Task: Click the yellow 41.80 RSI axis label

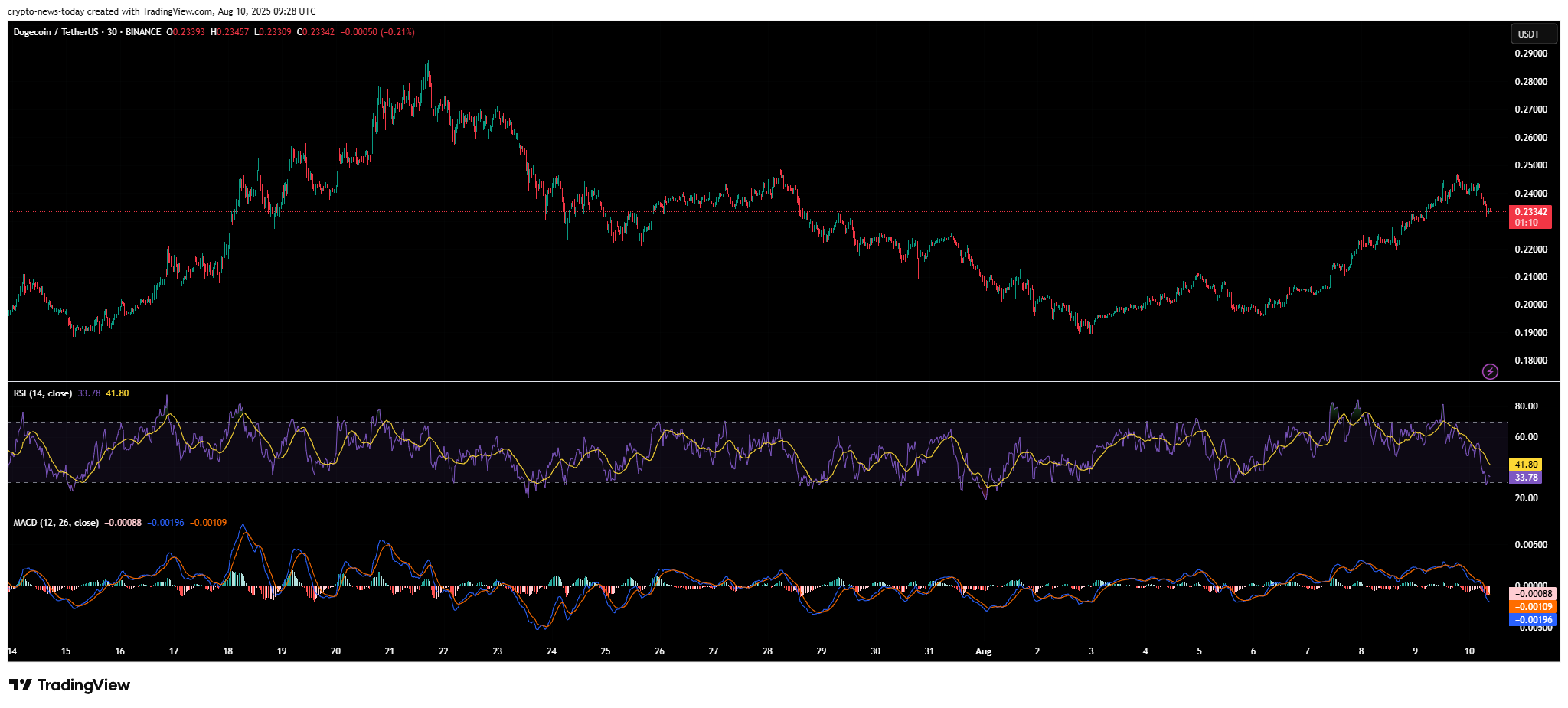Action: pos(1526,465)
